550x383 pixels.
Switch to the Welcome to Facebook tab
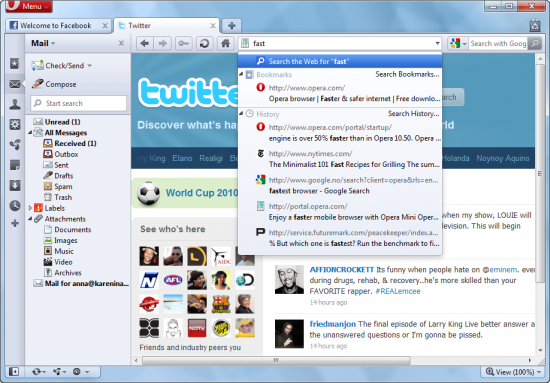tap(59, 26)
